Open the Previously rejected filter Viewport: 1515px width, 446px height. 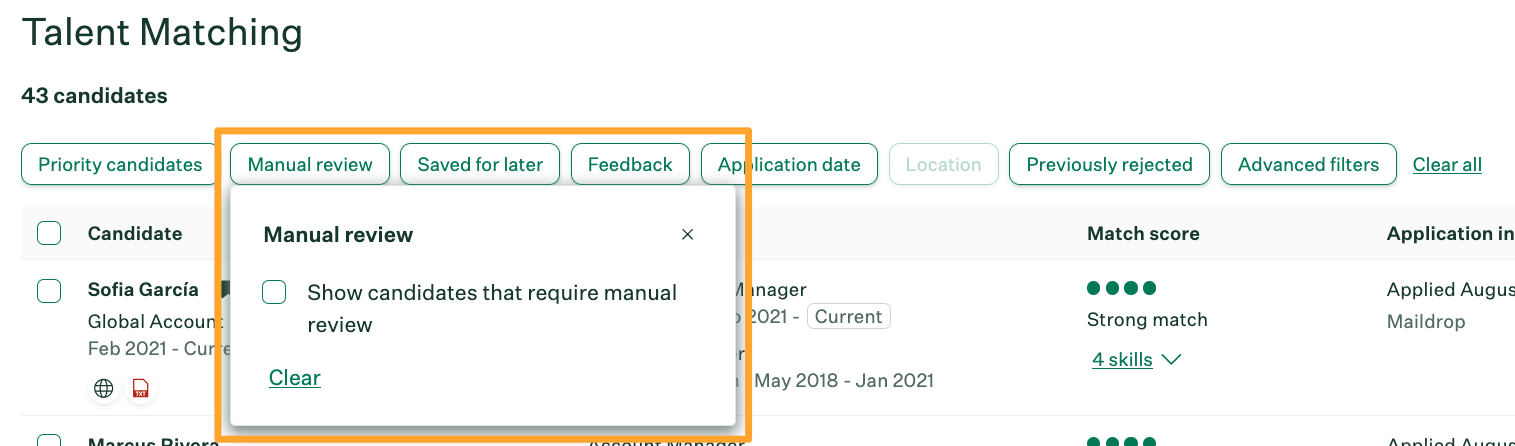click(1109, 165)
